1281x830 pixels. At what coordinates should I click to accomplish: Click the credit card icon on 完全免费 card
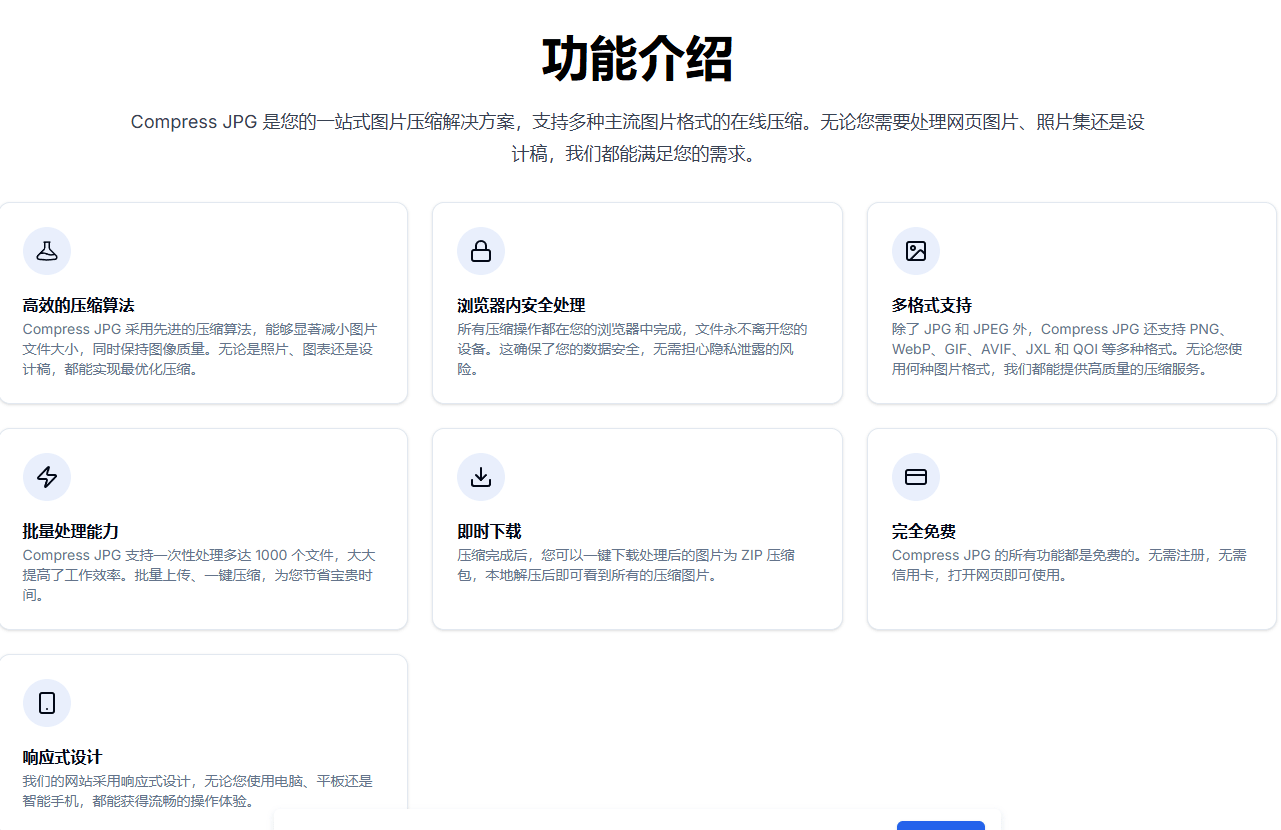click(916, 477)
